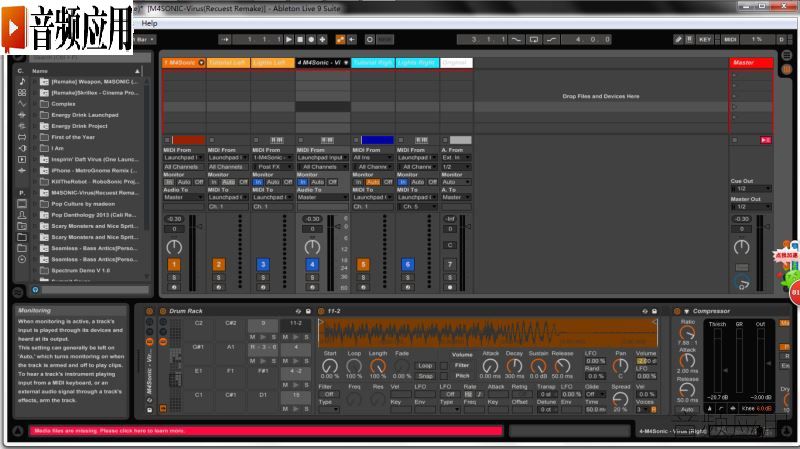Open quantization 1 Bar dropdown
800x449 pixels.
tap(144, 39)
